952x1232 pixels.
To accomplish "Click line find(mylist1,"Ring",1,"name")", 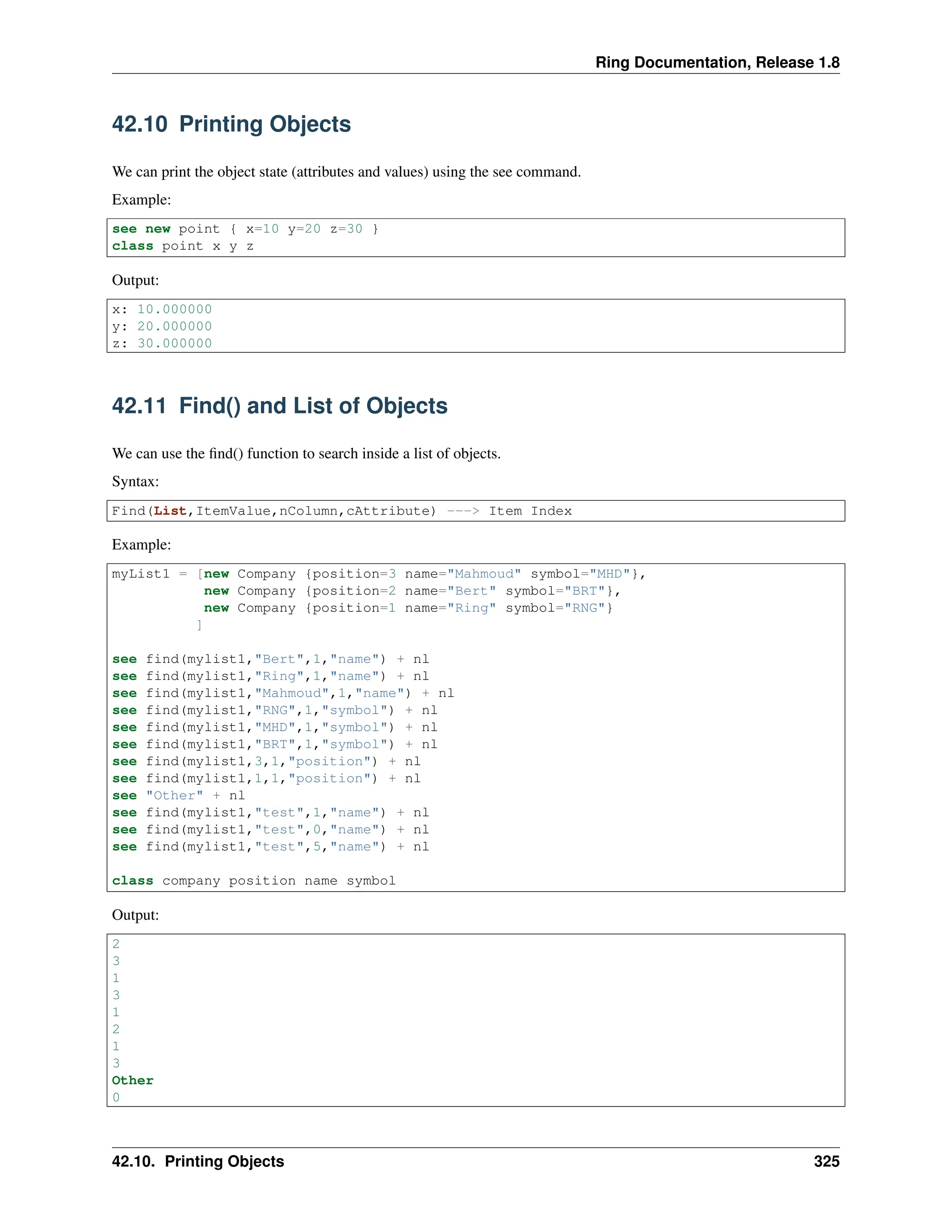I will coord(271,676).
